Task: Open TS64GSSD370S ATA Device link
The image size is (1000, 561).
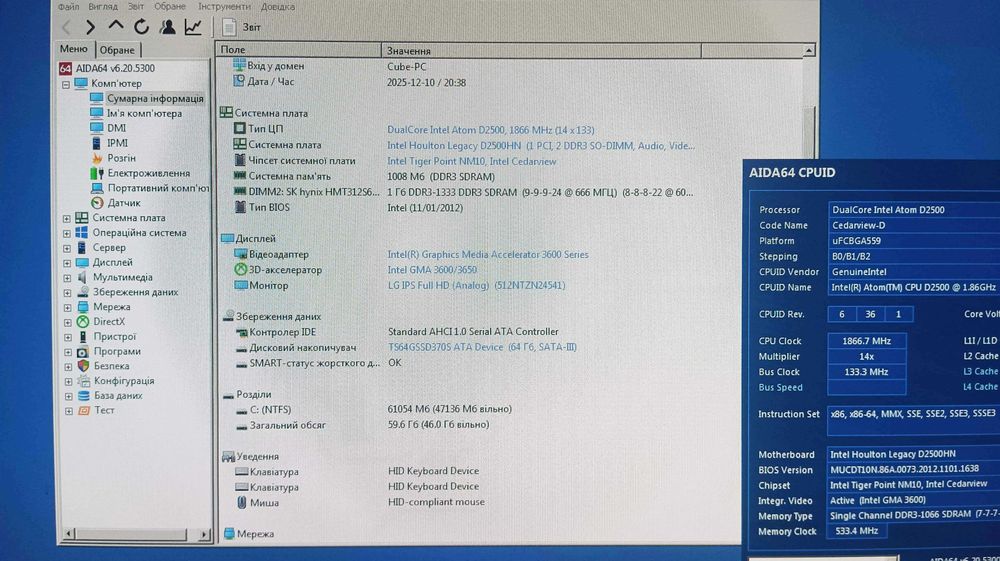Action: coord(482,347)
